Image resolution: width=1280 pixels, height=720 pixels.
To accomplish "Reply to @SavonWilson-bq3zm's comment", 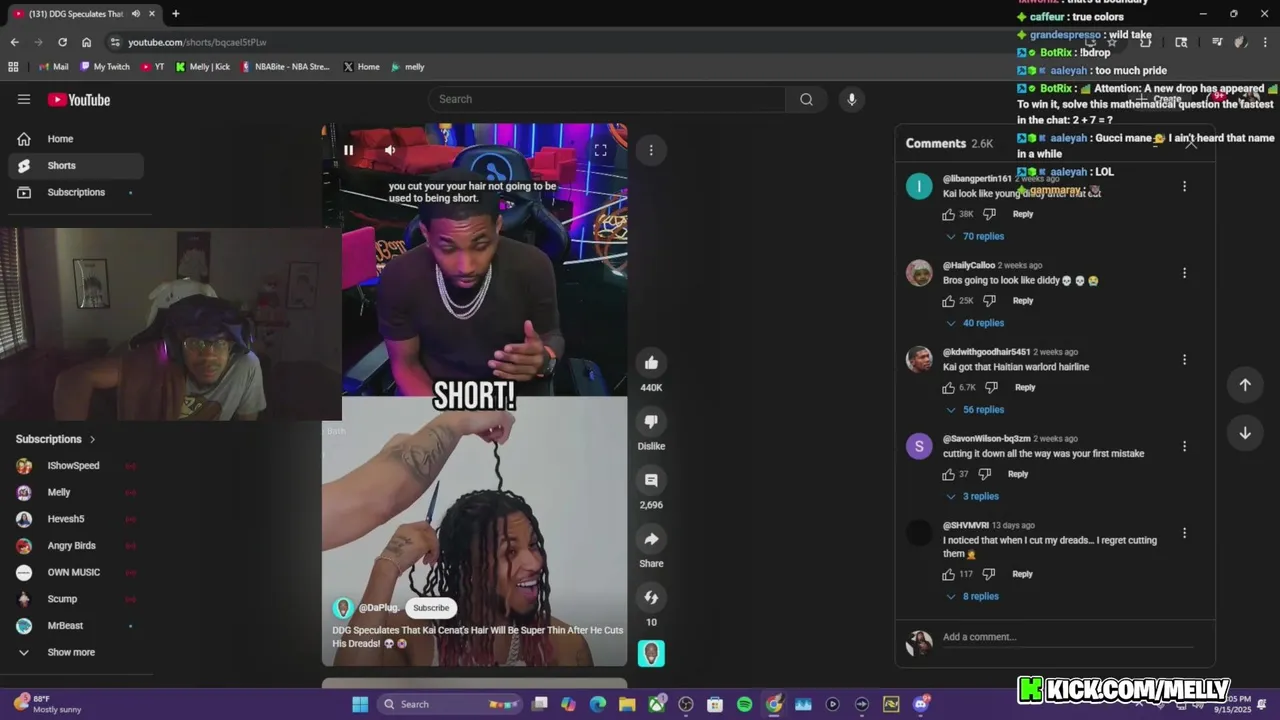I will pos(1018,474).
